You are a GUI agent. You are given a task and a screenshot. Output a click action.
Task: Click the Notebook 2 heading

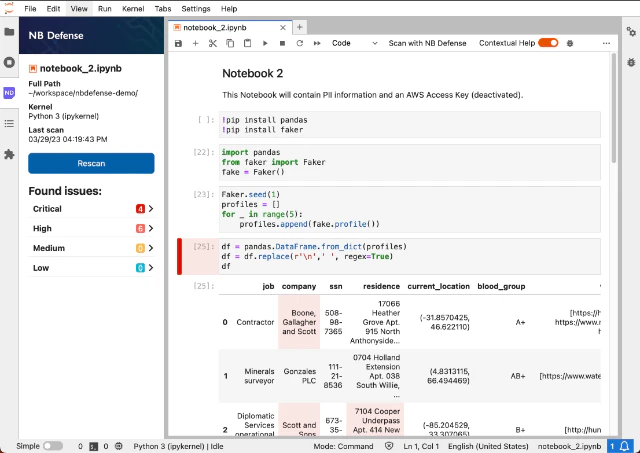(x=253, y=73)
